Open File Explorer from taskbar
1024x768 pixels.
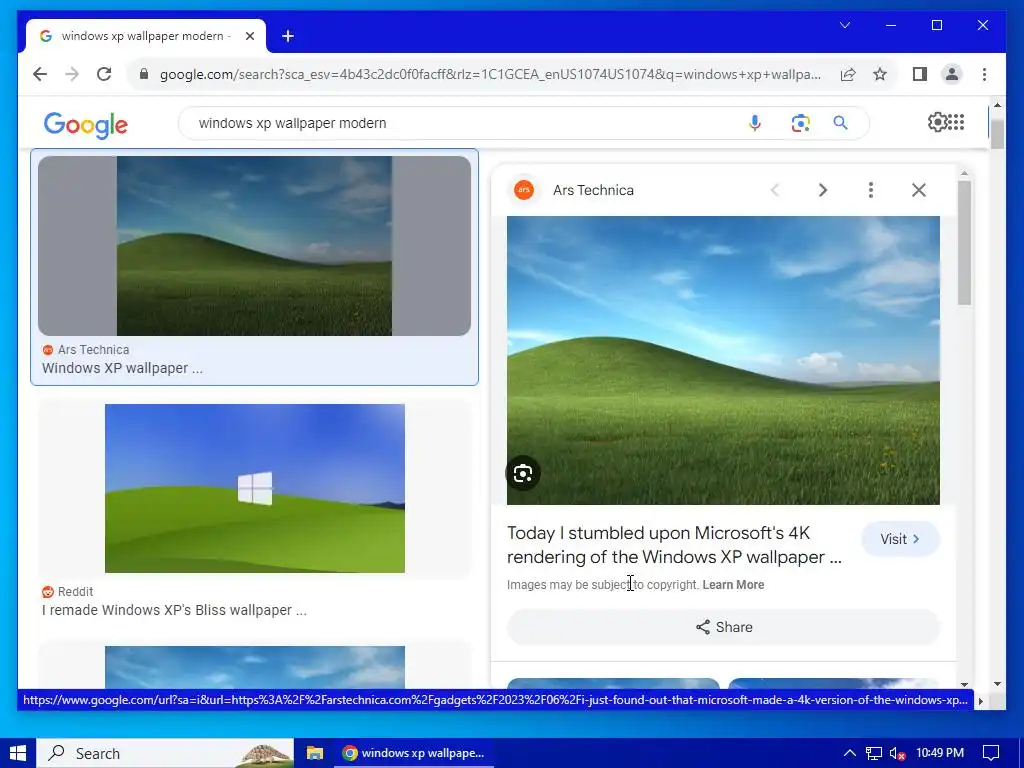point(315,753)
